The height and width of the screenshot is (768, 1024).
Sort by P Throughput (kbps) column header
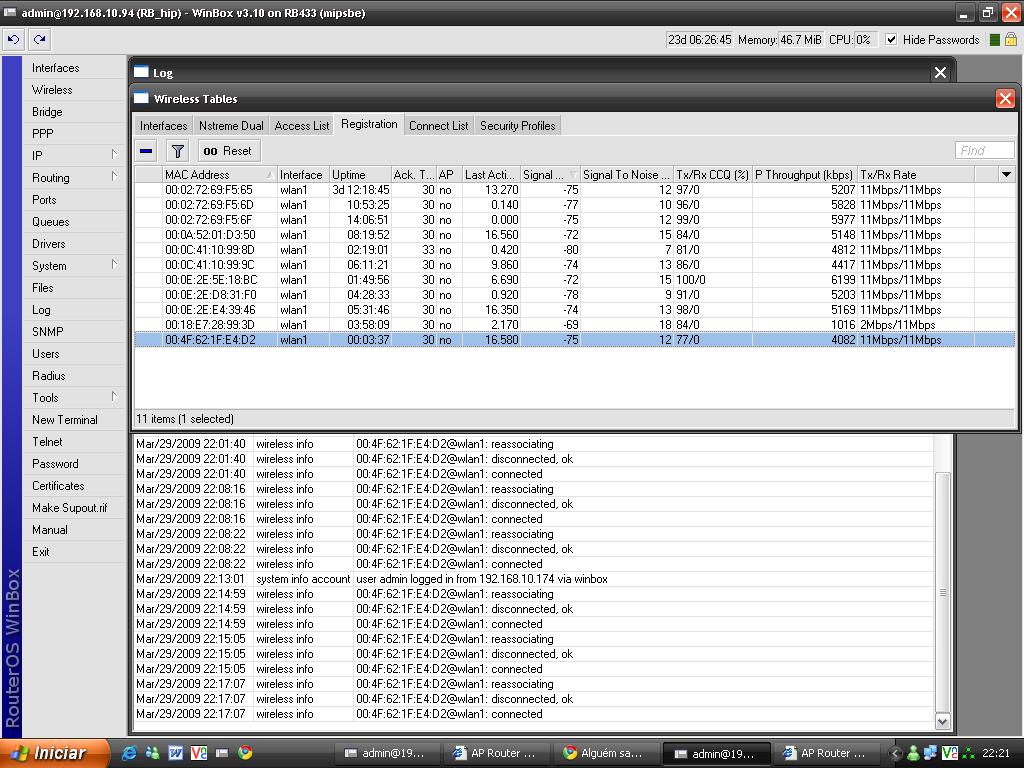click(804, 174)
